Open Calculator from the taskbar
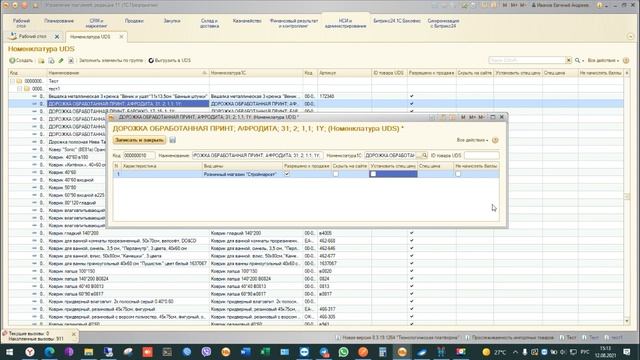Screen dimensions: 640x360 tap(382, 352)
